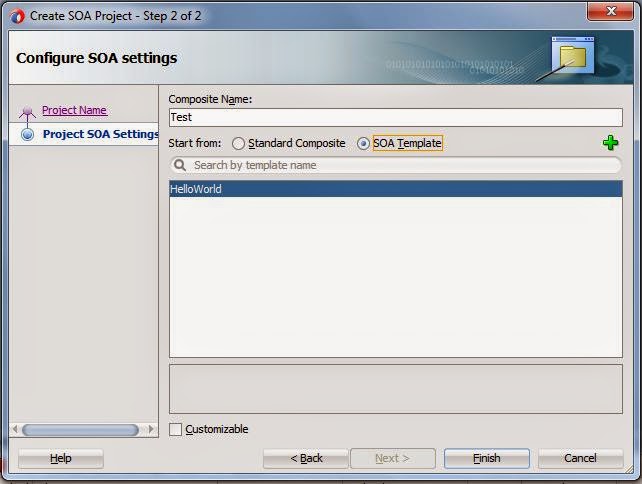Cancel the Create SOA Project wizard

(580, 458)
